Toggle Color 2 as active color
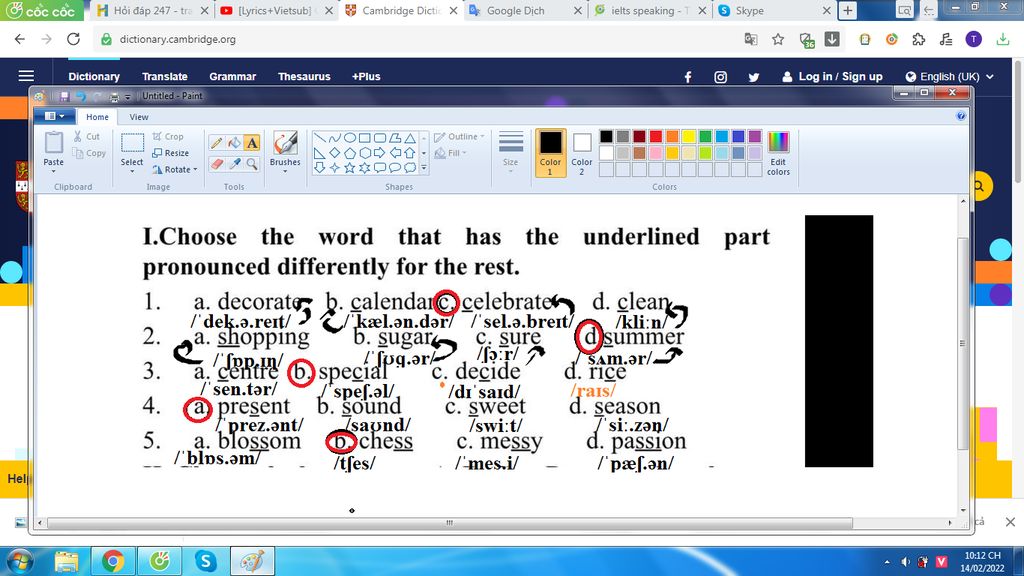The width and height of the screenshot is (1024, 576). click(x=582, y=152)
